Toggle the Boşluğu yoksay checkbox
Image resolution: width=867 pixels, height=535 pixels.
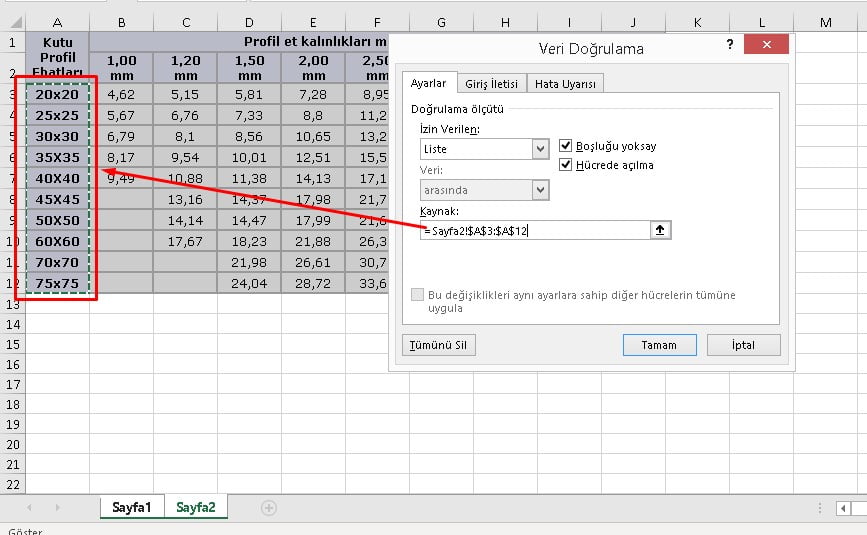click(567, 146)
